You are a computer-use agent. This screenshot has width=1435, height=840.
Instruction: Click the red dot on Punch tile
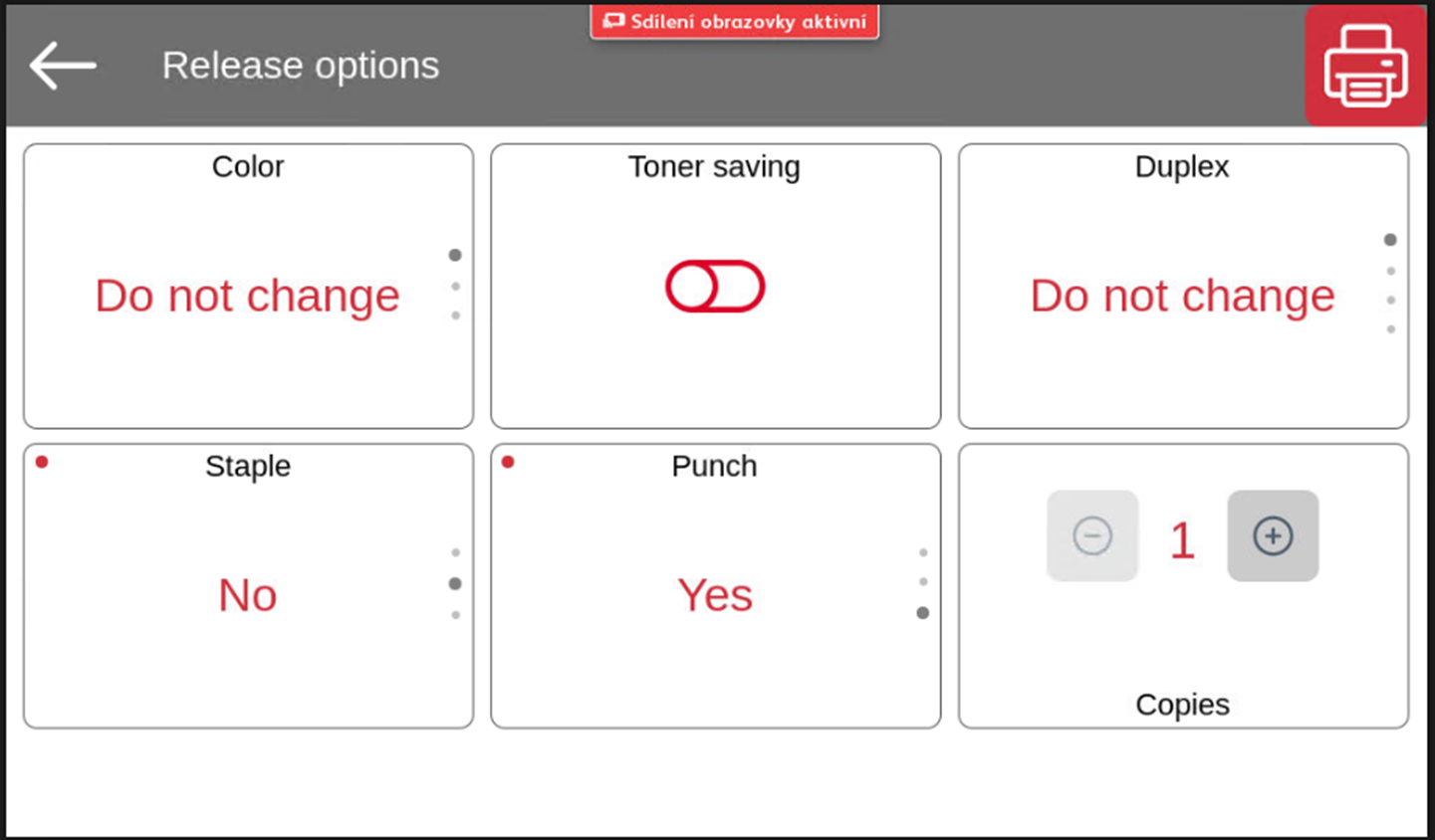tap(508, 462)
